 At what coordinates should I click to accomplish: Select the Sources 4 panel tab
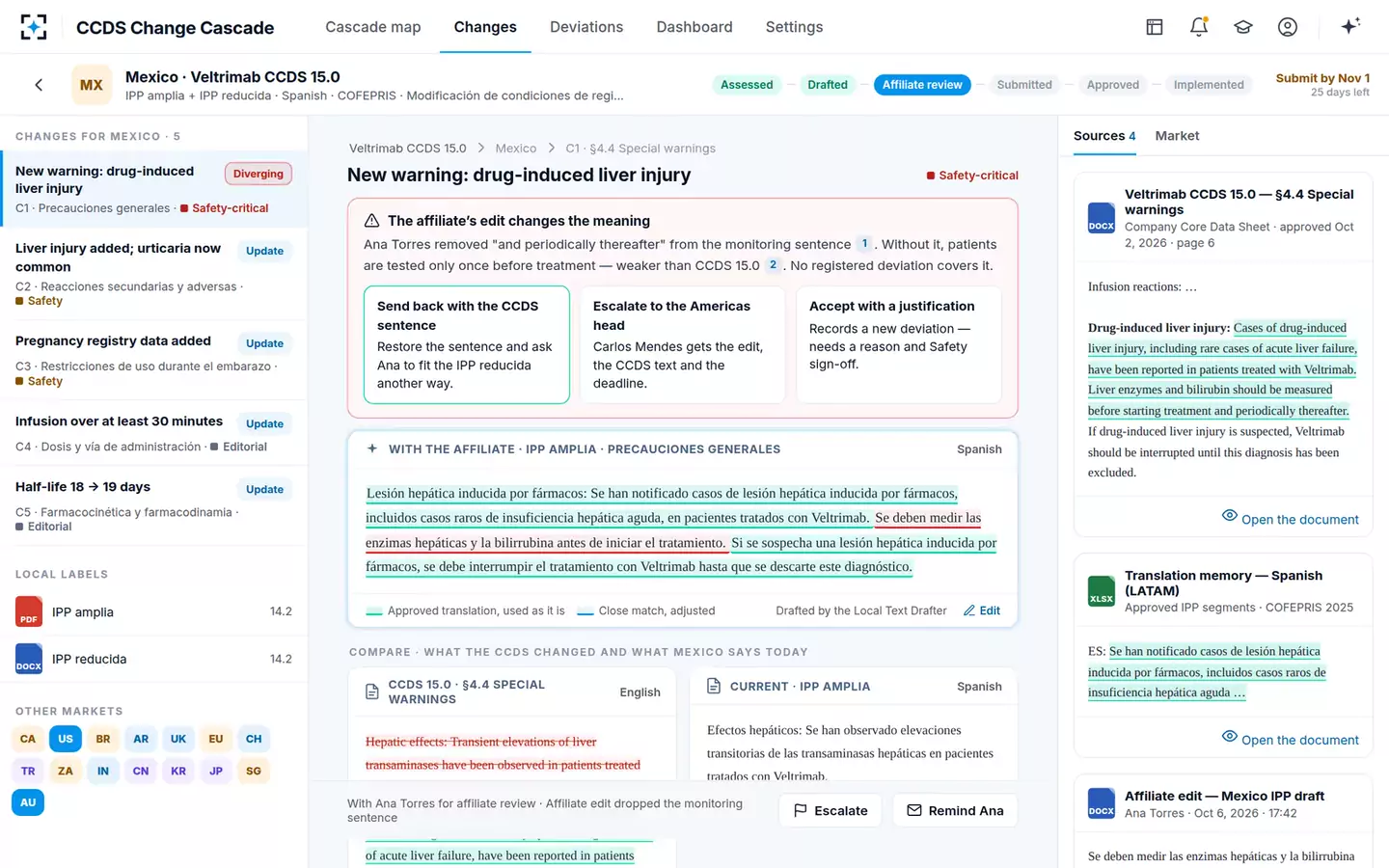[1104, 136]
